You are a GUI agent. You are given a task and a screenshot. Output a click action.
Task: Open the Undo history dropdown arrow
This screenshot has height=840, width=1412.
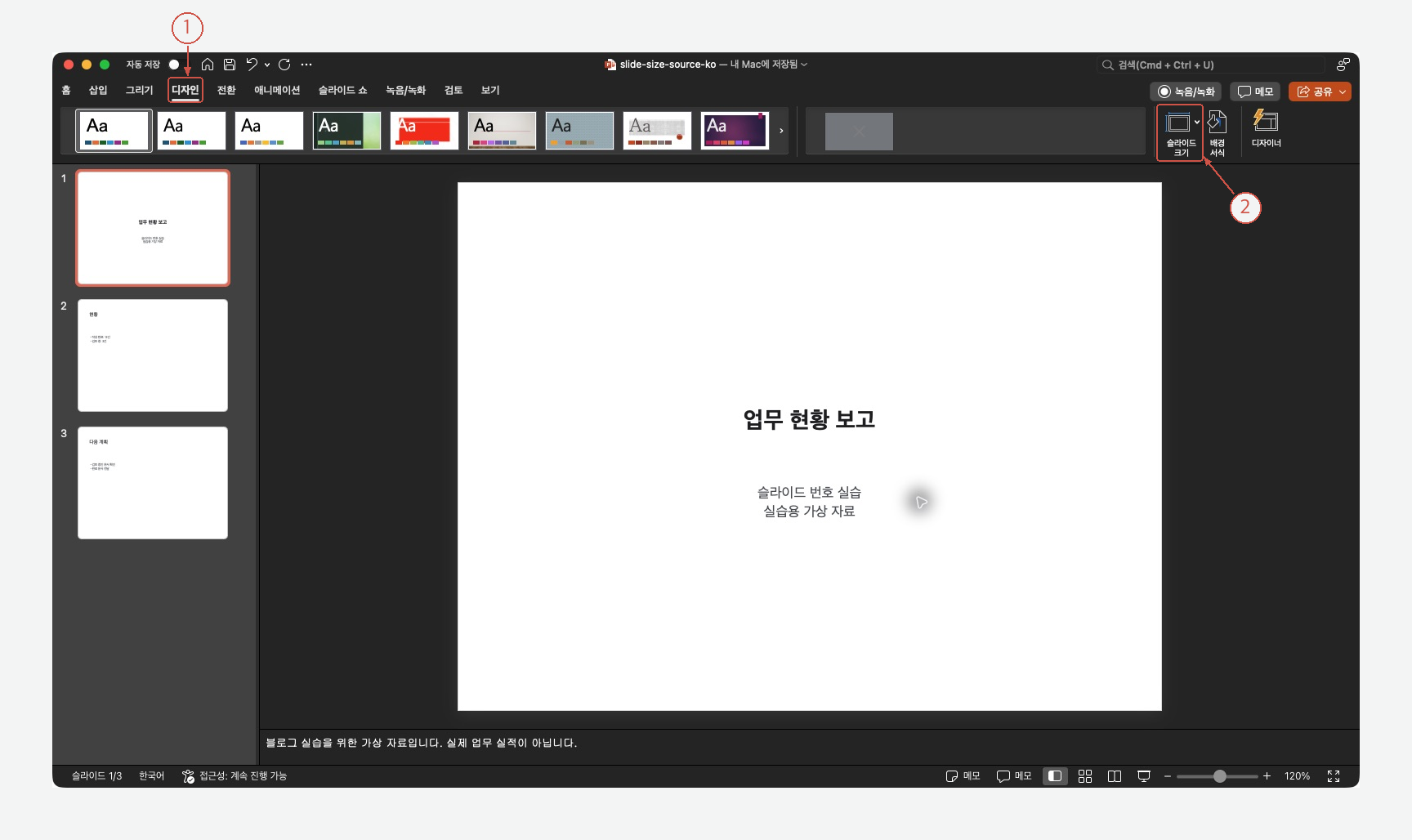coord(267,65)
